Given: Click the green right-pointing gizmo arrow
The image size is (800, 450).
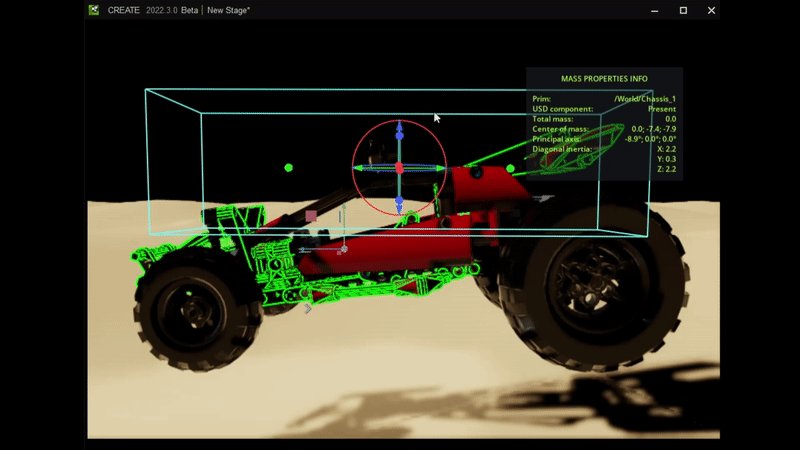Looking at the screenshot, I should pos(437,168).
